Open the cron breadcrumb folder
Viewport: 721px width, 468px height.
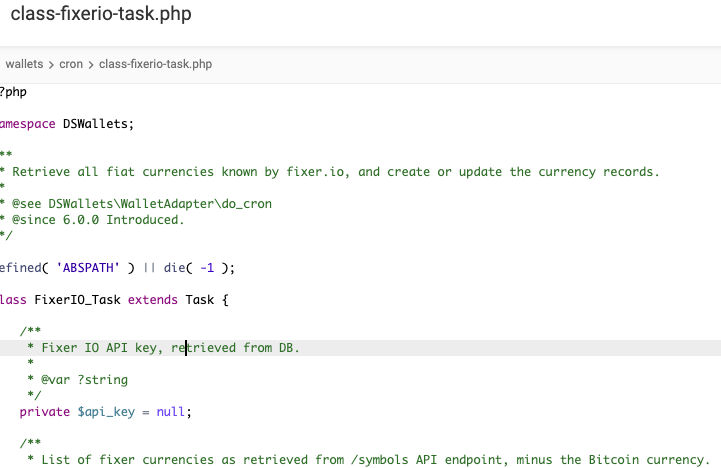(71, 64)
